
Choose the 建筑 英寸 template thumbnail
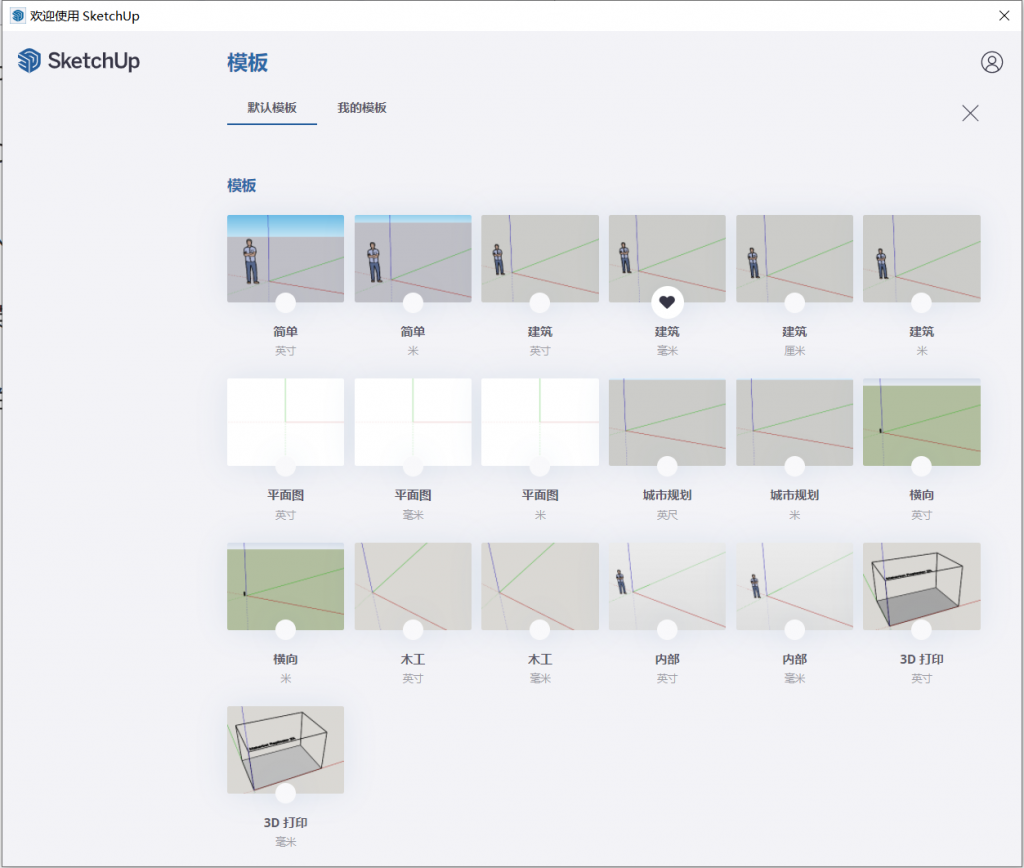(x=539, y=258)
